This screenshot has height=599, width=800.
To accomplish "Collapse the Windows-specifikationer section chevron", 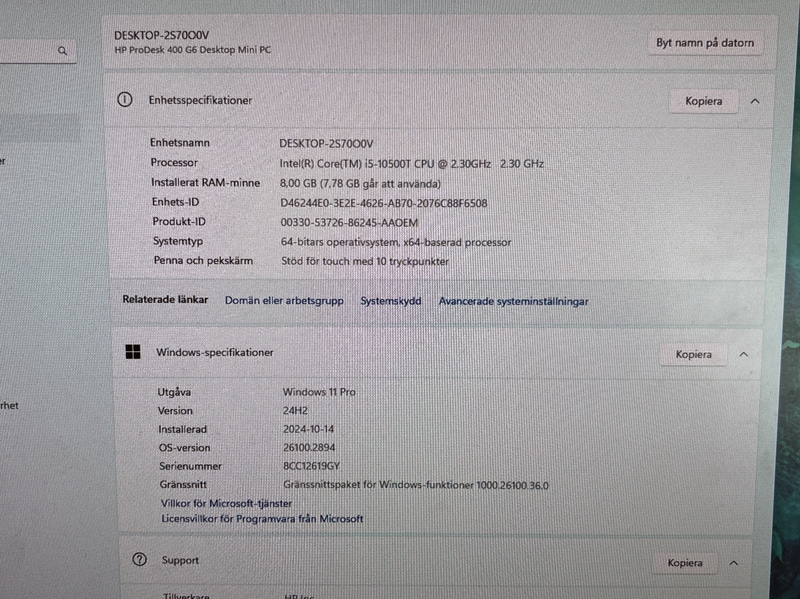I will click(743, 354).
